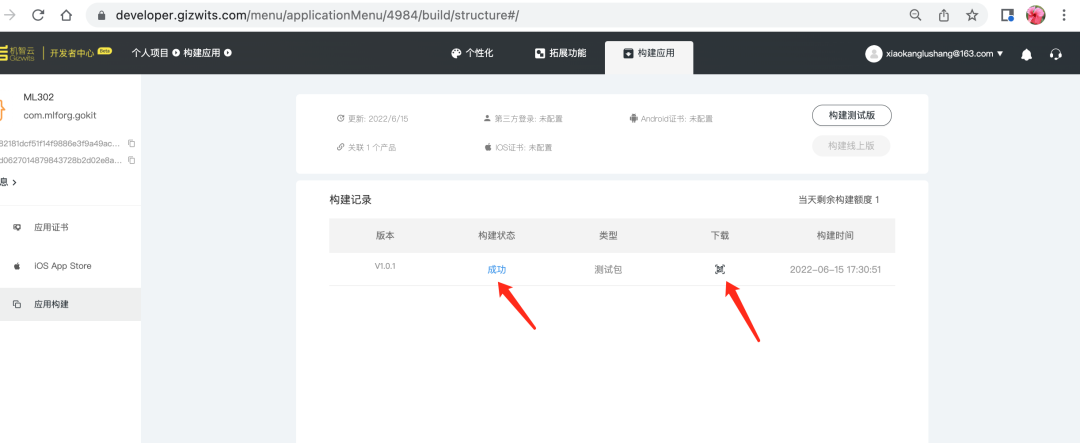1080x443 pixels.
Task: Open the zoom magnifier icon in address bar
Action: coord(915,15)
